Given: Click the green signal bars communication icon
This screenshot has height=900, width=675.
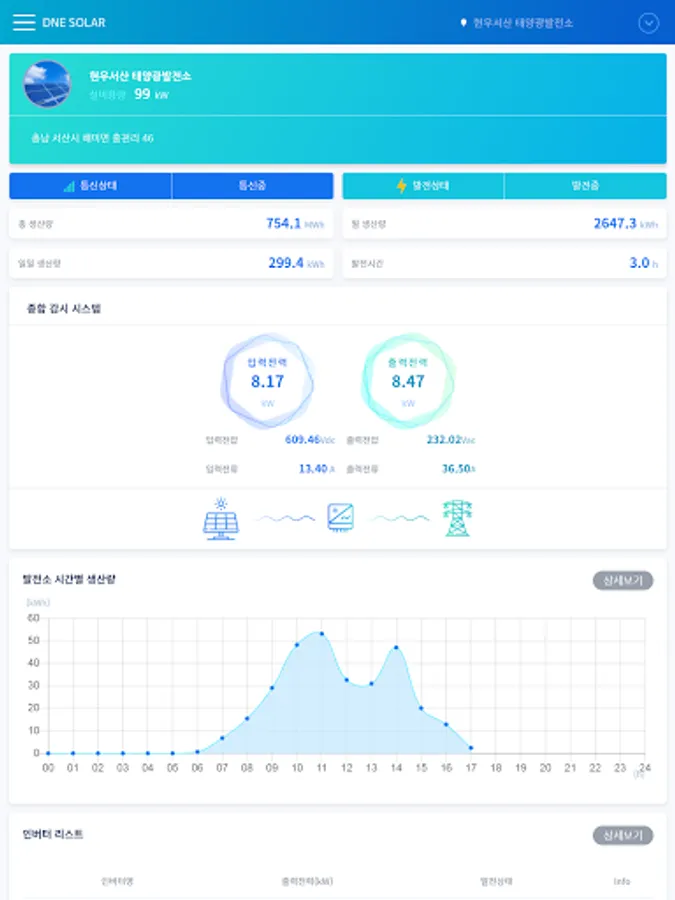Looking at the screenshot, I should 69,186.
